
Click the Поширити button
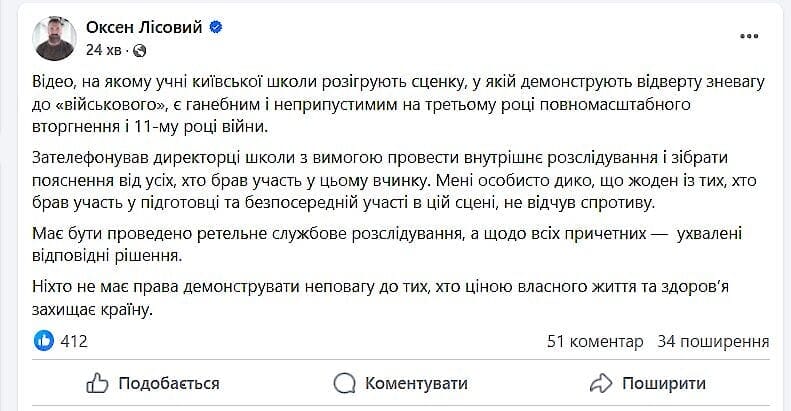pyautogui.click(x=648, y=383)
